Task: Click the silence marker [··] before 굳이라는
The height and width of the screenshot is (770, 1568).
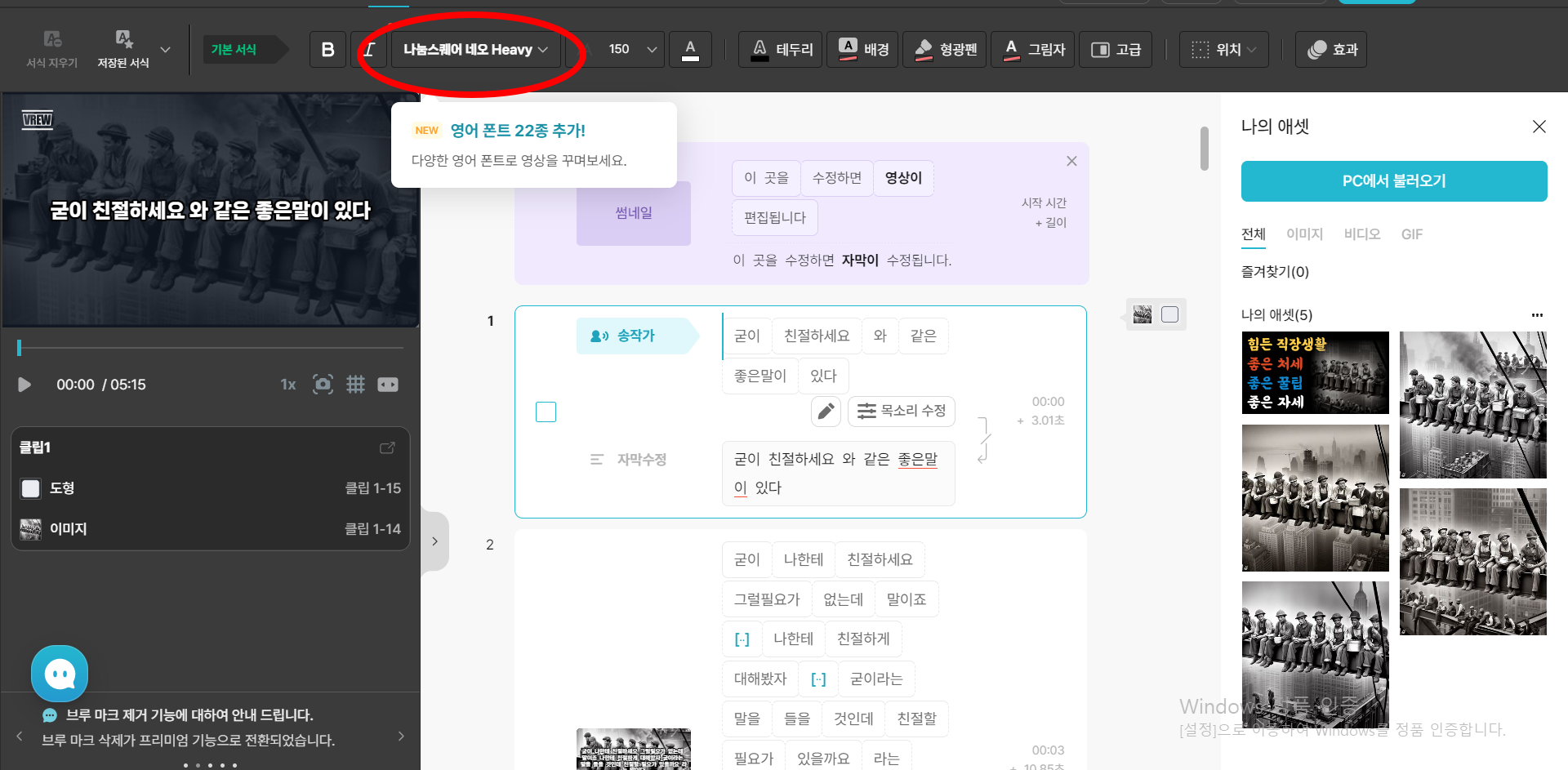Action: (x=818, y=679)
